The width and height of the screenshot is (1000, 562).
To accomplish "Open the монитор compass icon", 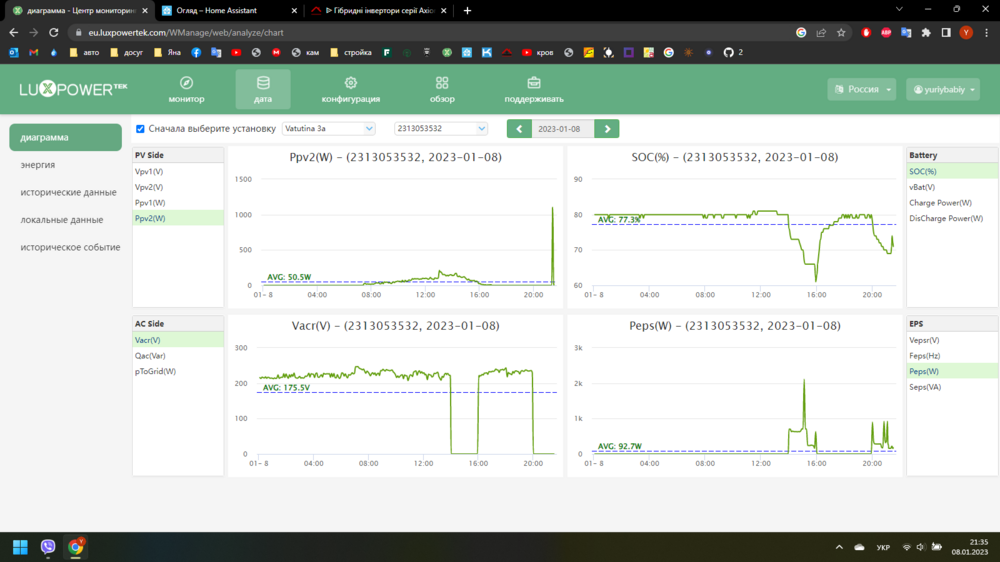I will pyautogui.click(x=186, y=84).
